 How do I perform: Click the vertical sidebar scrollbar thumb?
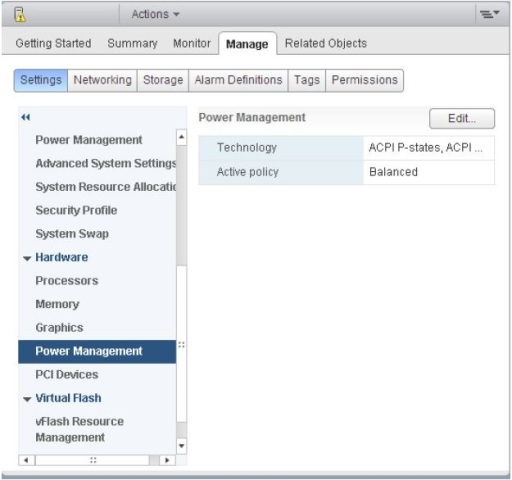[181, 205]
